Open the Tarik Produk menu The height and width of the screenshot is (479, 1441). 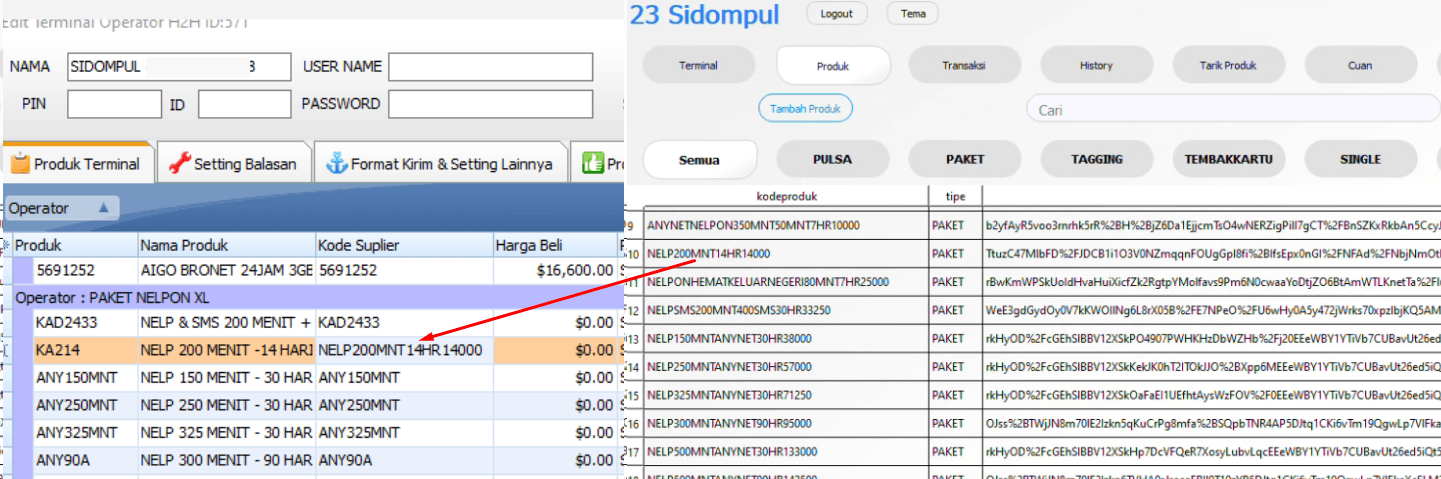click(1228, 65)
